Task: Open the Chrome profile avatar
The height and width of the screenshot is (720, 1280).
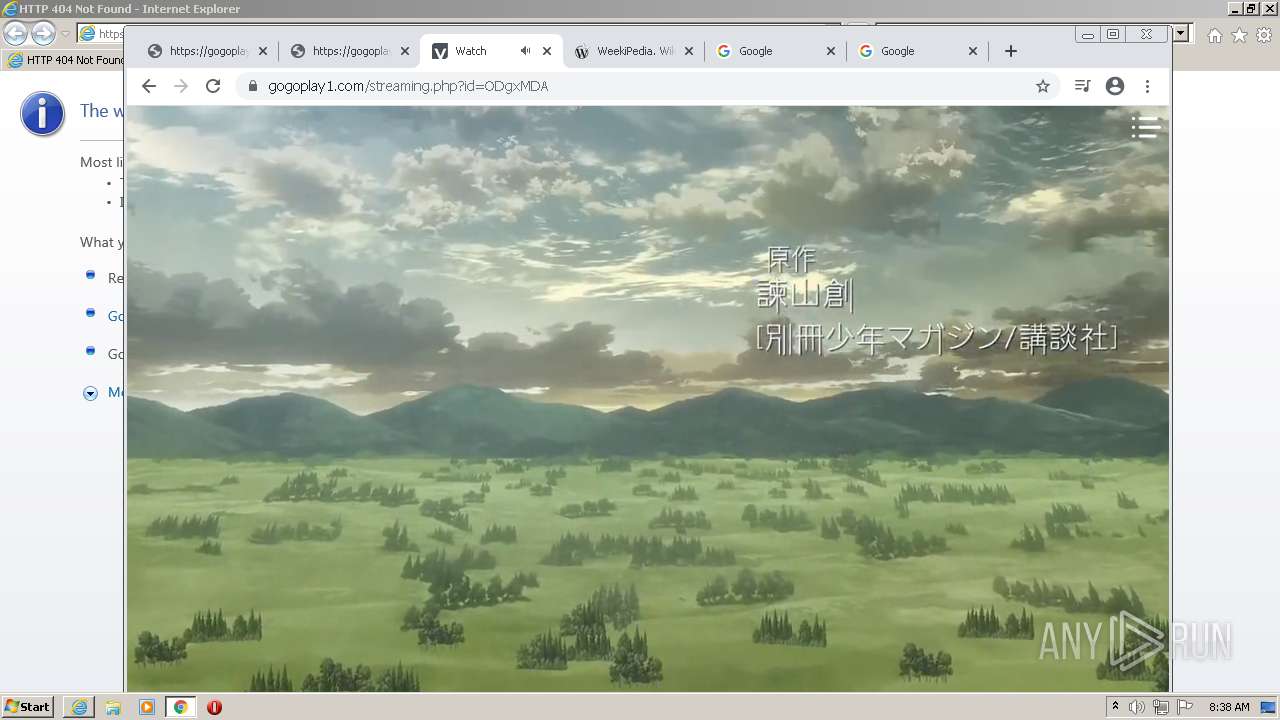Action: (x=1115, y=86)
